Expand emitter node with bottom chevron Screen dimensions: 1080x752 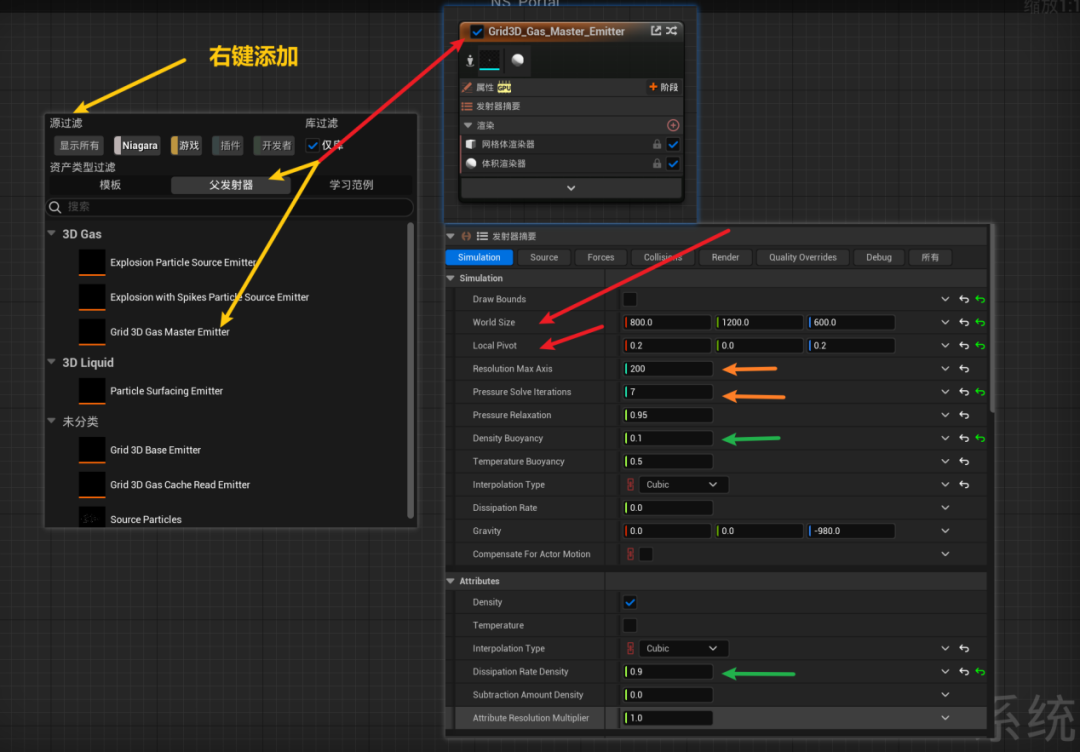click(x=571, y=188)
